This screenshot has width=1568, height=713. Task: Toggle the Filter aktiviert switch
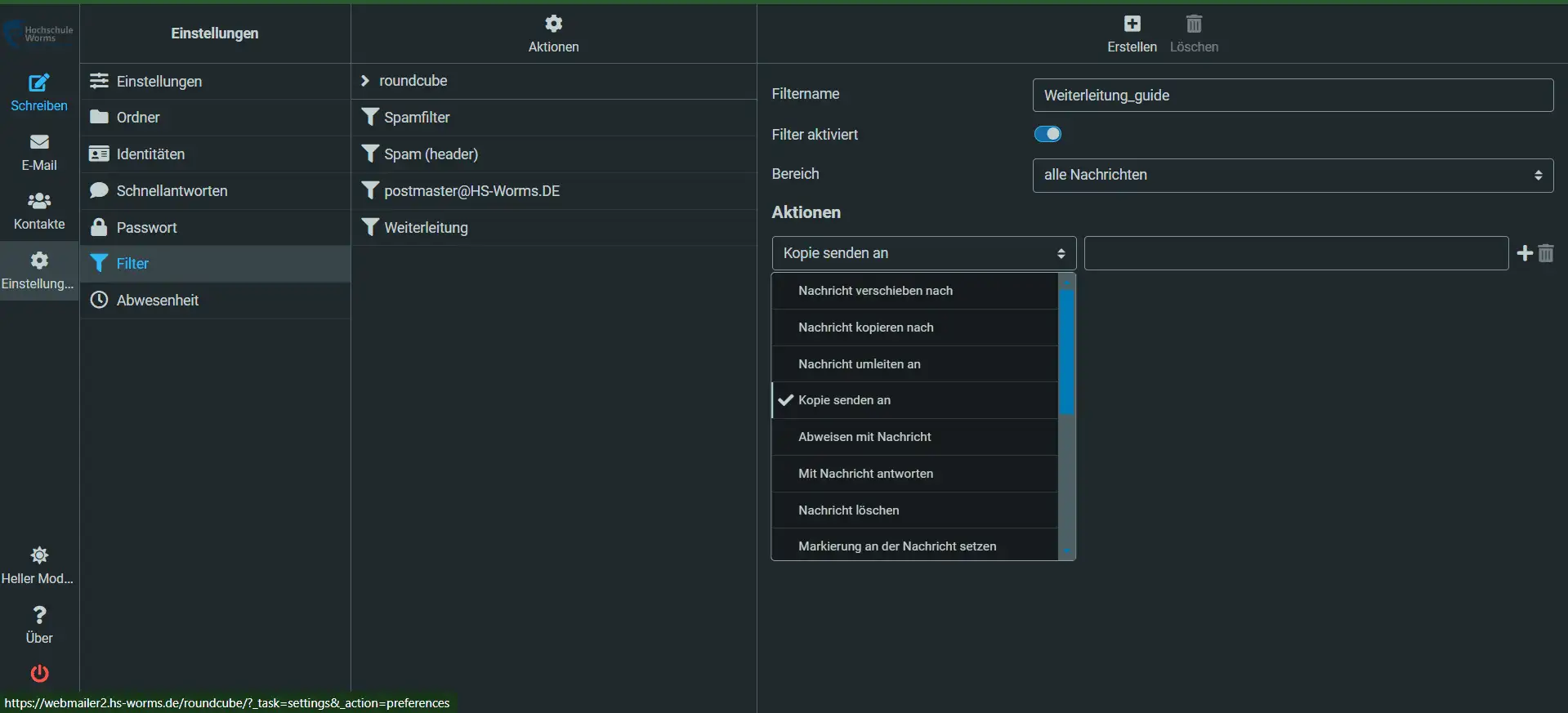point(1048,134)
